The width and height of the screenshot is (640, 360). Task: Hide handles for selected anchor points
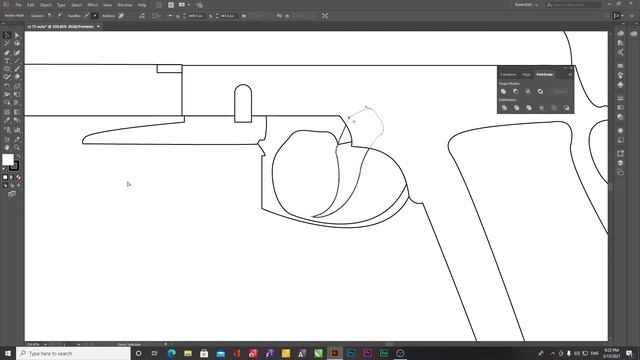click(x=95, y=16)
